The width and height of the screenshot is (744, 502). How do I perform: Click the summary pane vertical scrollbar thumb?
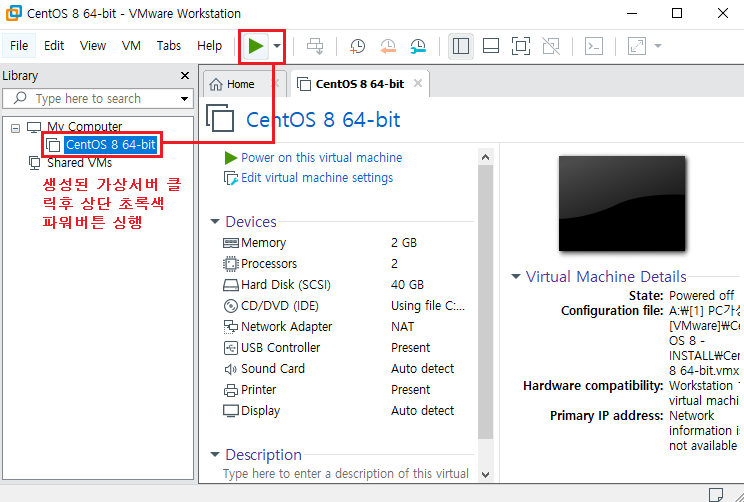point(485,302)
